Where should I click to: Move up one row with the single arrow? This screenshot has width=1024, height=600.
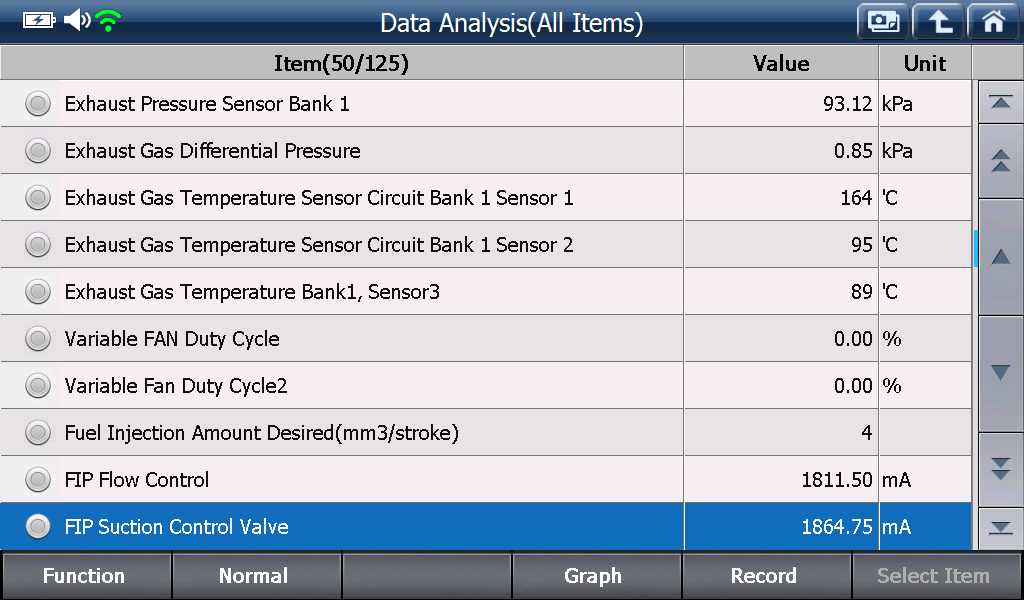tap(1000, 257)
